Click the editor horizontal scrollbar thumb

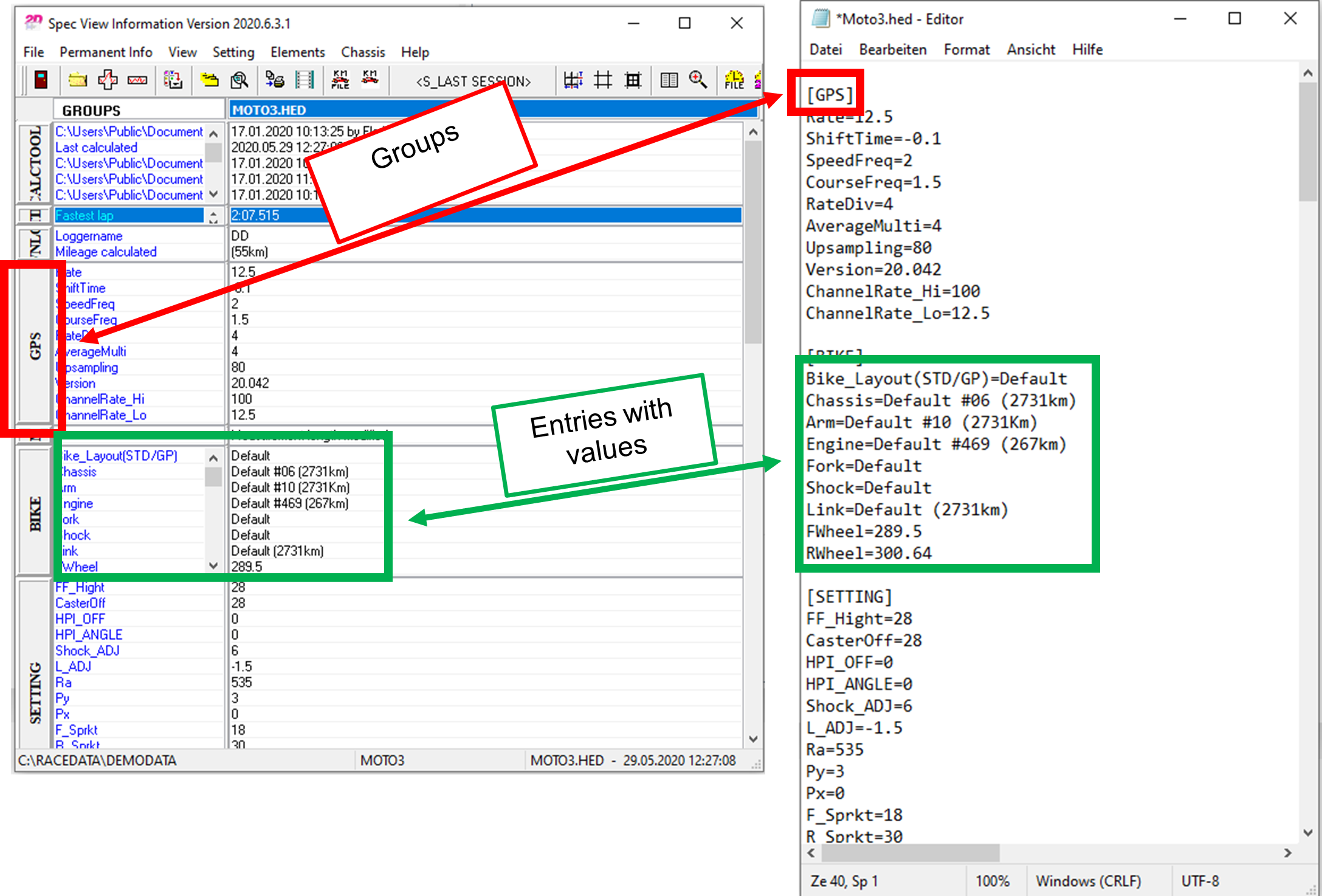[910, 853]
